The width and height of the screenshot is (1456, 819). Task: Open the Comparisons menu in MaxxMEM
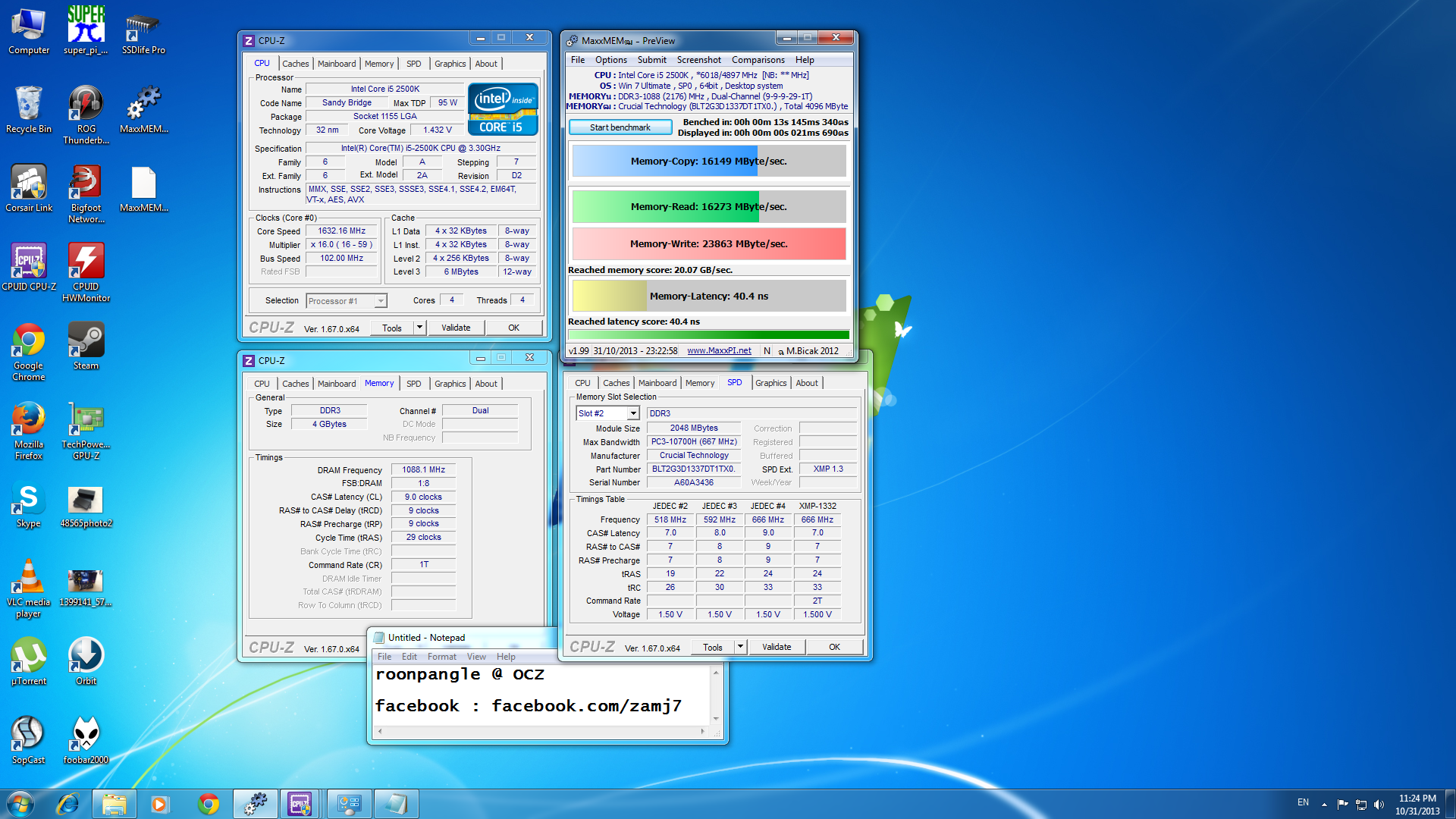pyautogui.click(x=758, y=60)
